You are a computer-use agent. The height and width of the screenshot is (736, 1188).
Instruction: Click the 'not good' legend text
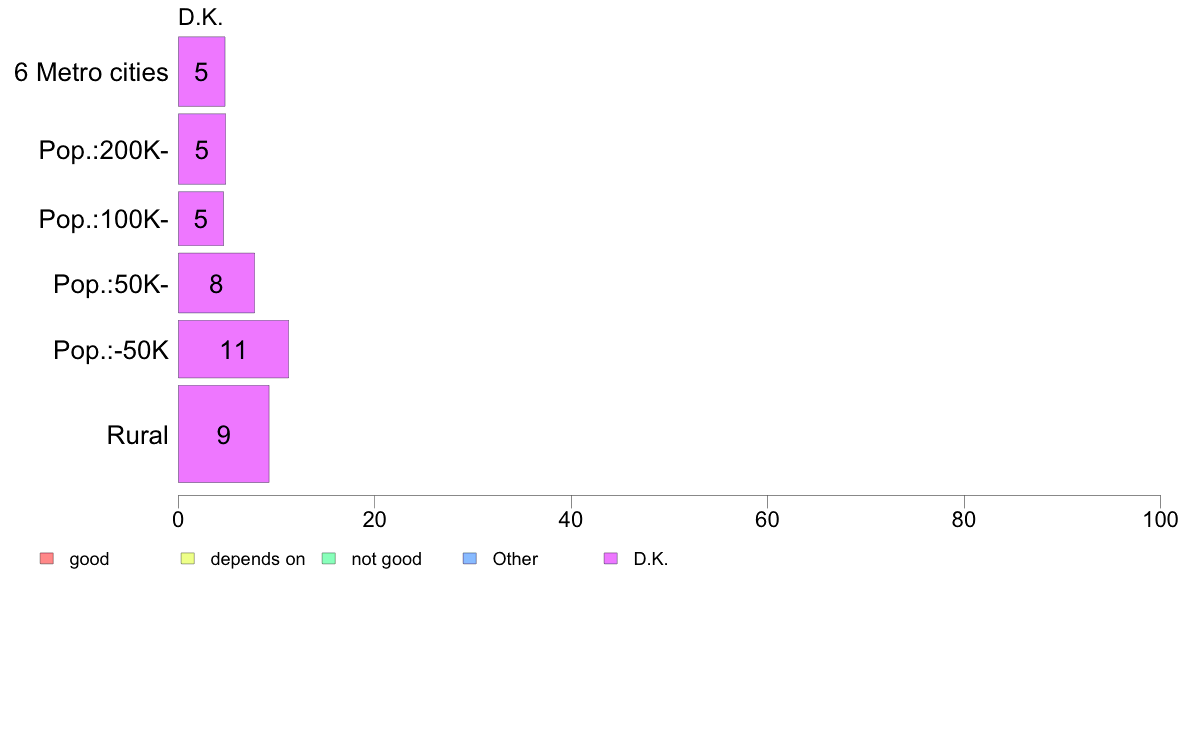pyautogui.click(x=386, y=559)
